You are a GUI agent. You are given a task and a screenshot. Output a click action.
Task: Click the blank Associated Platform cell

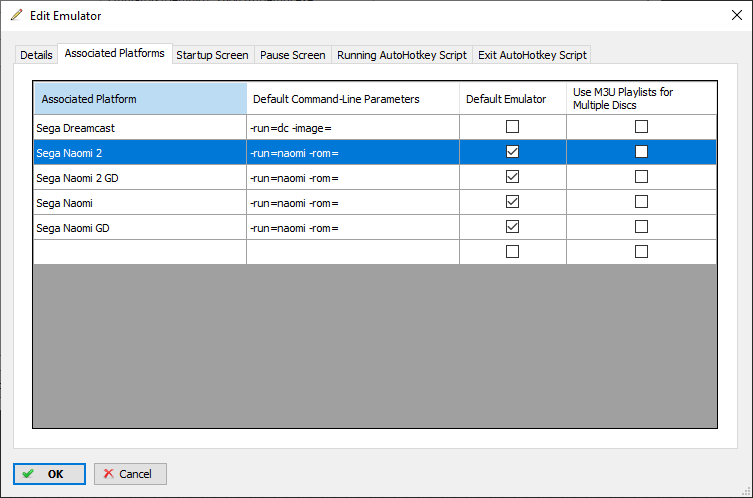coord(140,252)
